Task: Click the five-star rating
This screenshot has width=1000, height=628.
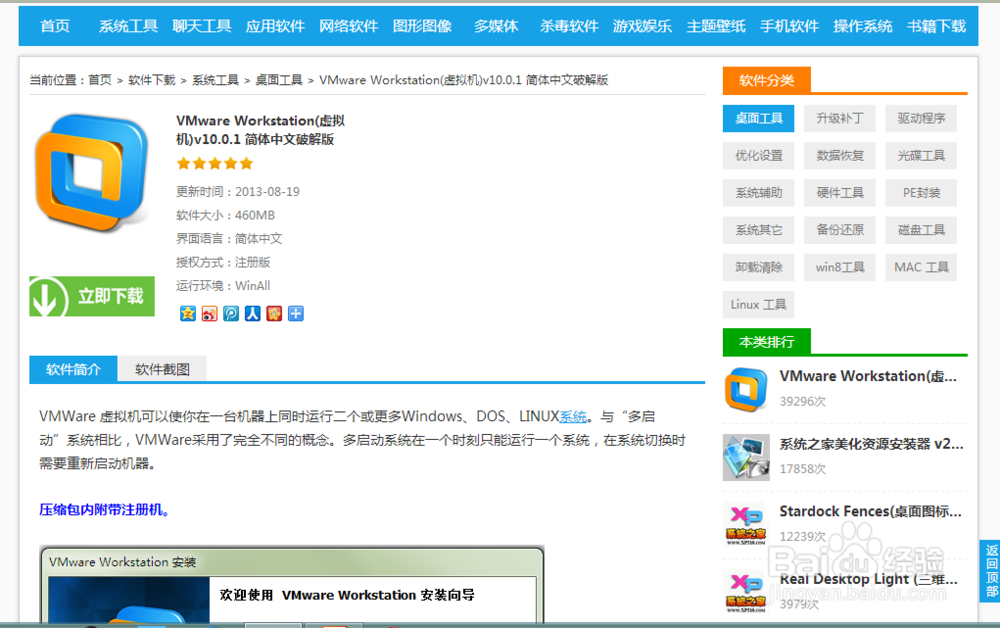Action: [215, 164]
